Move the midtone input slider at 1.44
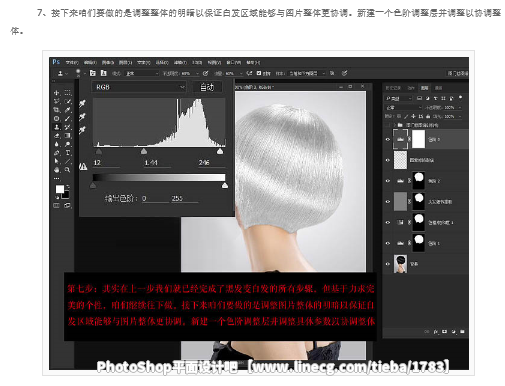Screen dimensions: 505x386 [144, 151]
